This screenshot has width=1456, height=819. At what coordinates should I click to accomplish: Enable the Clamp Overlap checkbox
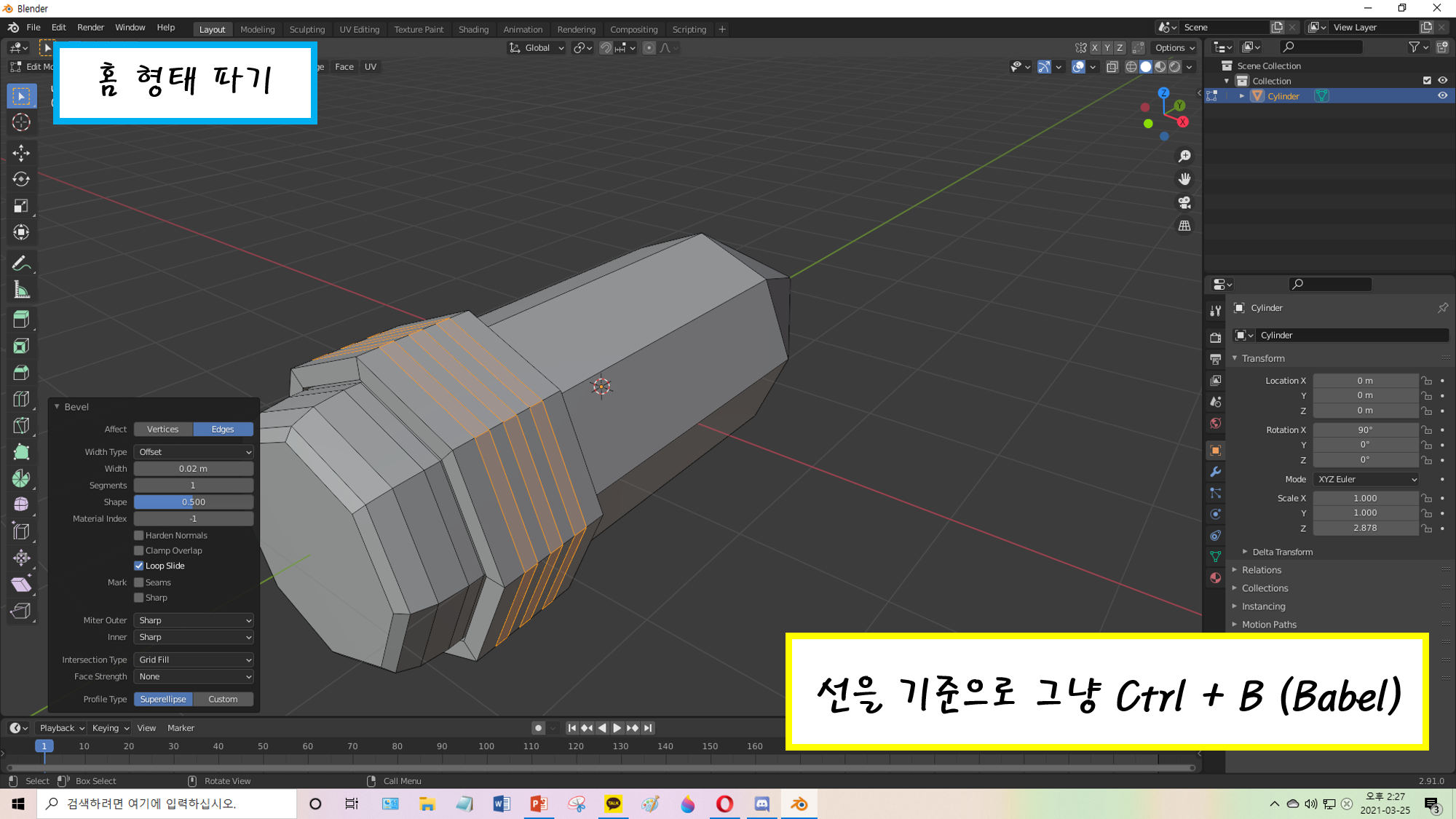139,550
